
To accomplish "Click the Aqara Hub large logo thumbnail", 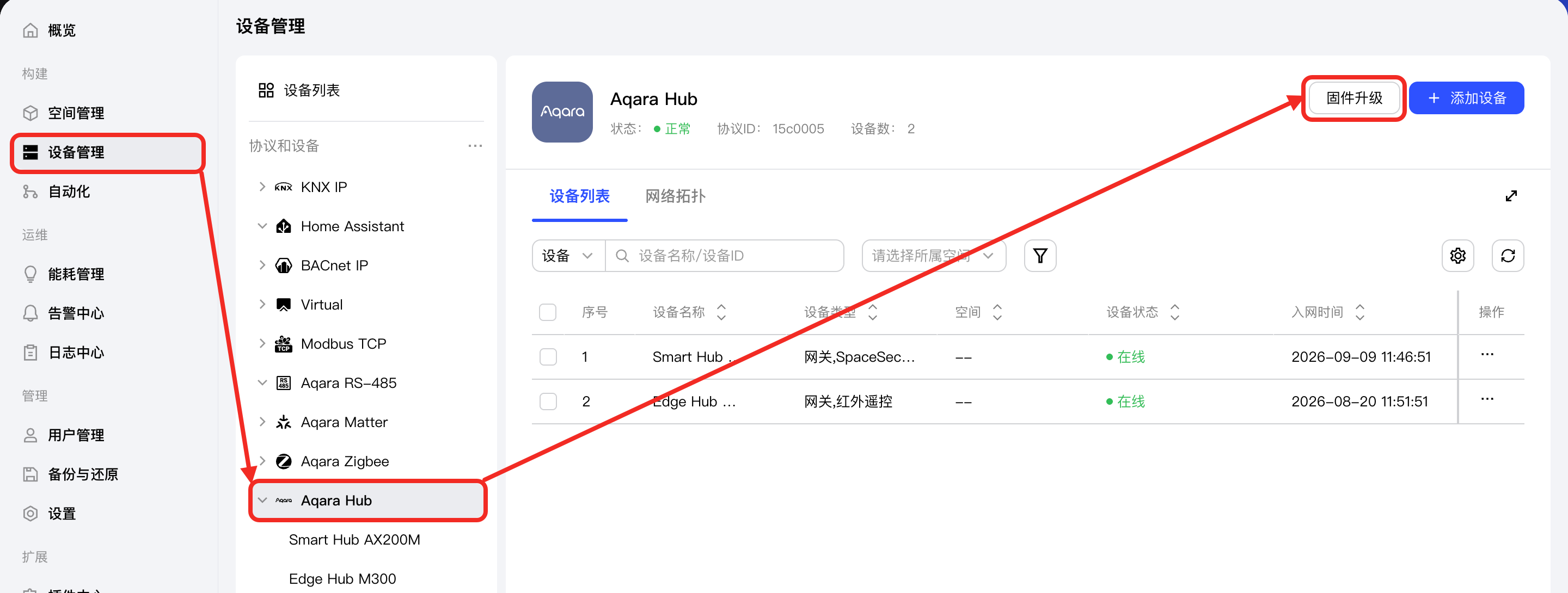I will (562, 112).
